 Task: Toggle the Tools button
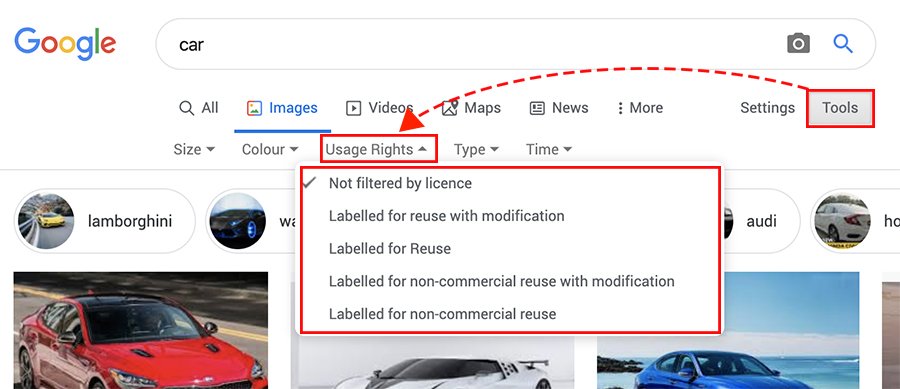pos(840,108)
